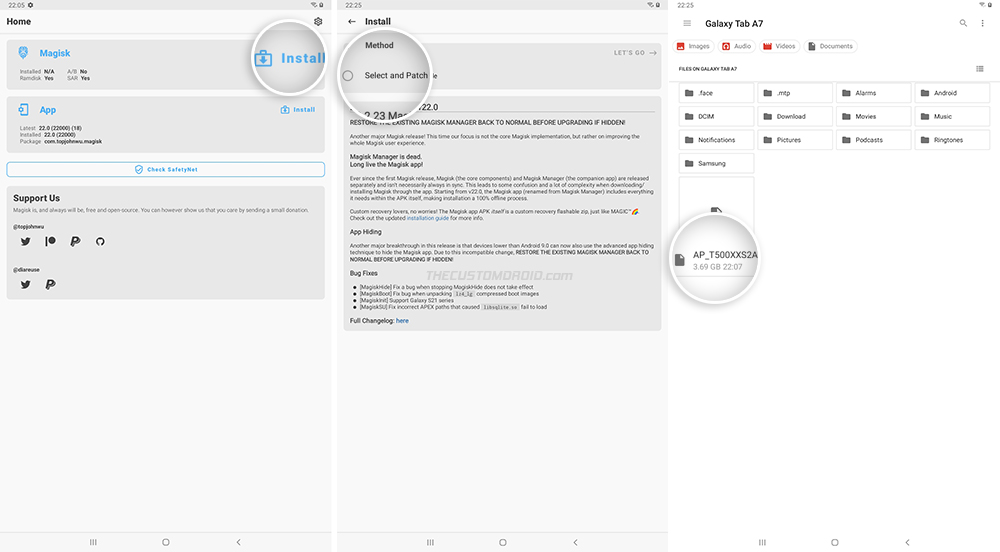Open the Movies folder
The image size is (1000, 552).
click(x=873, y=117)
